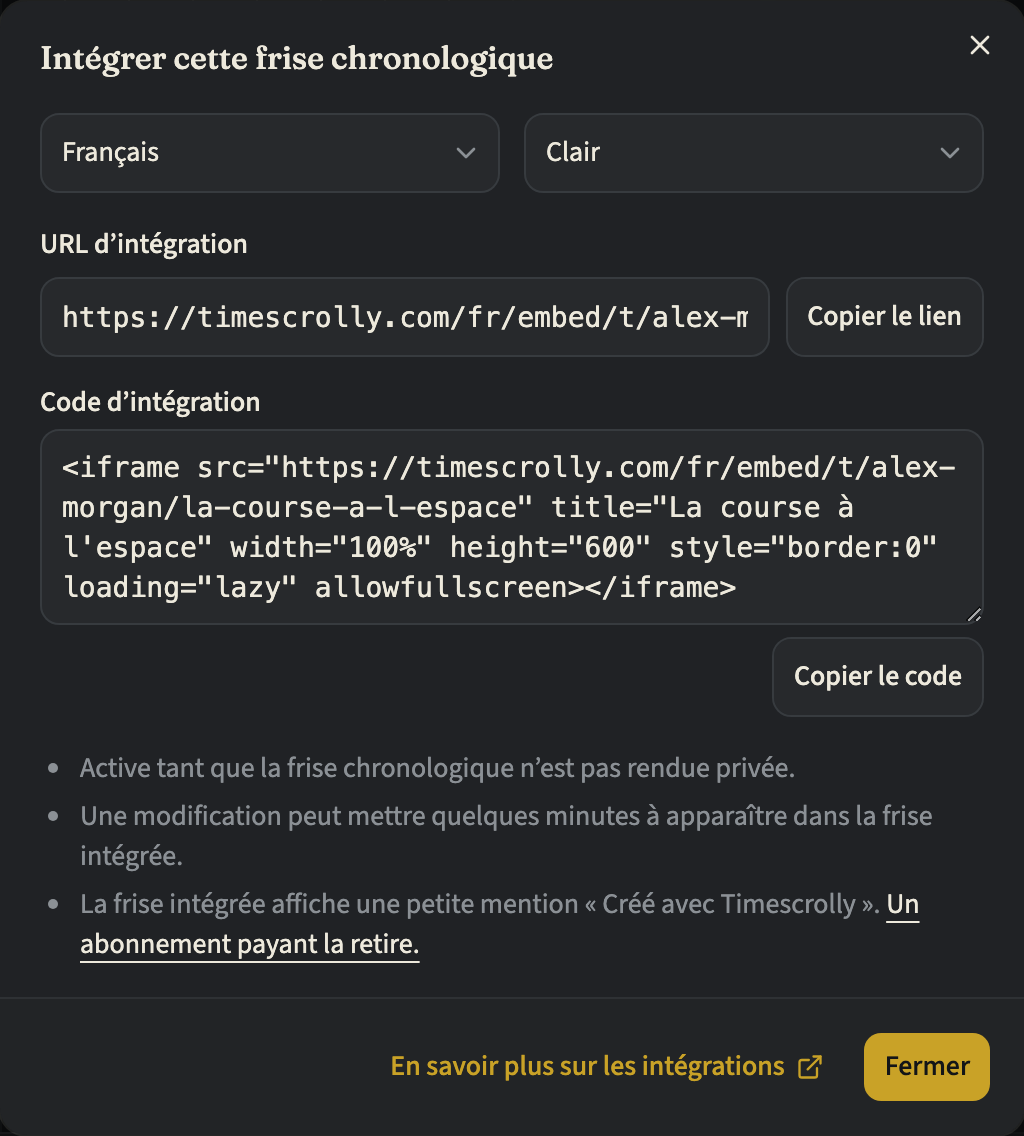Click the external link icon beside En savoir plus
This screenshot has height=1136, width=1024.
809,1067
